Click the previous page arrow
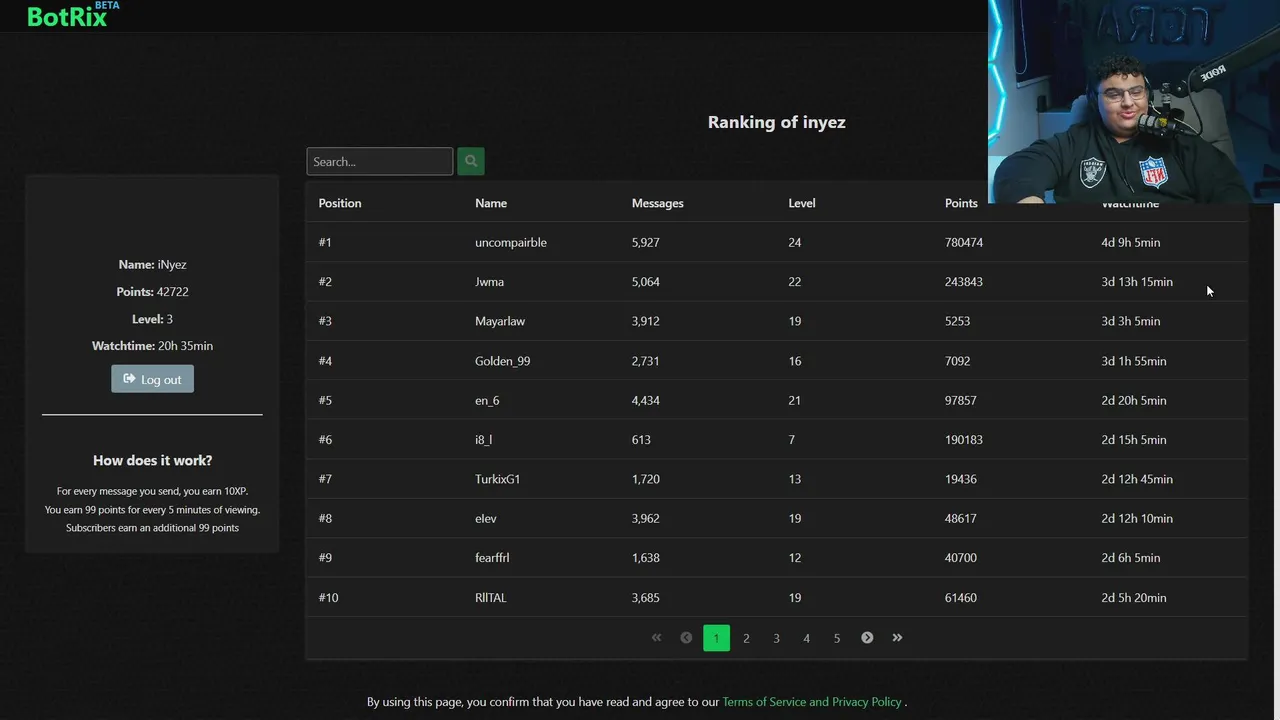 686,638
